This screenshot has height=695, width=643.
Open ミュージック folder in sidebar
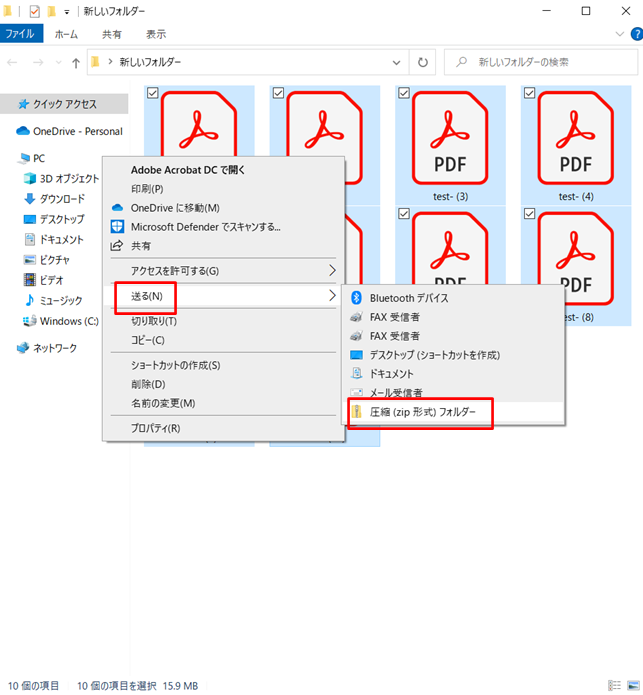pyautogui.click(x=61, y=300)
